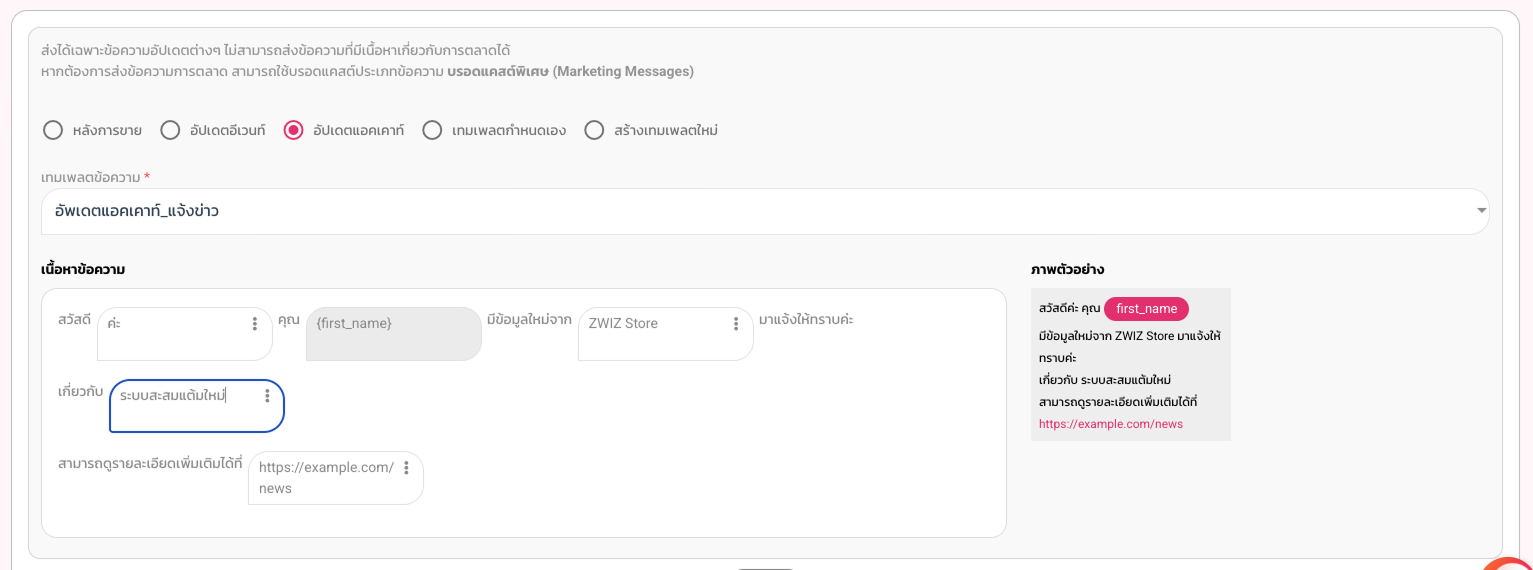Open the example.com/news link in preview

click(x=1110, y=424)
